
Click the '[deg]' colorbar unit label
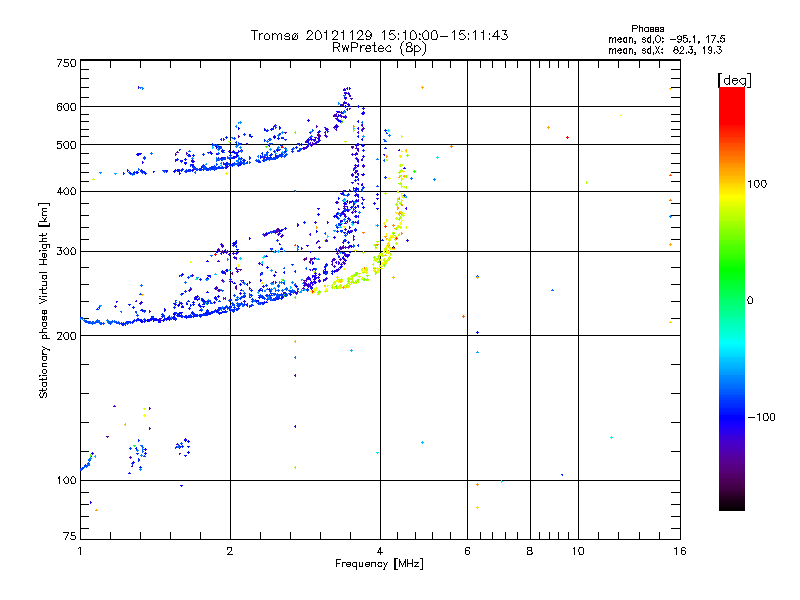point(734,80)
